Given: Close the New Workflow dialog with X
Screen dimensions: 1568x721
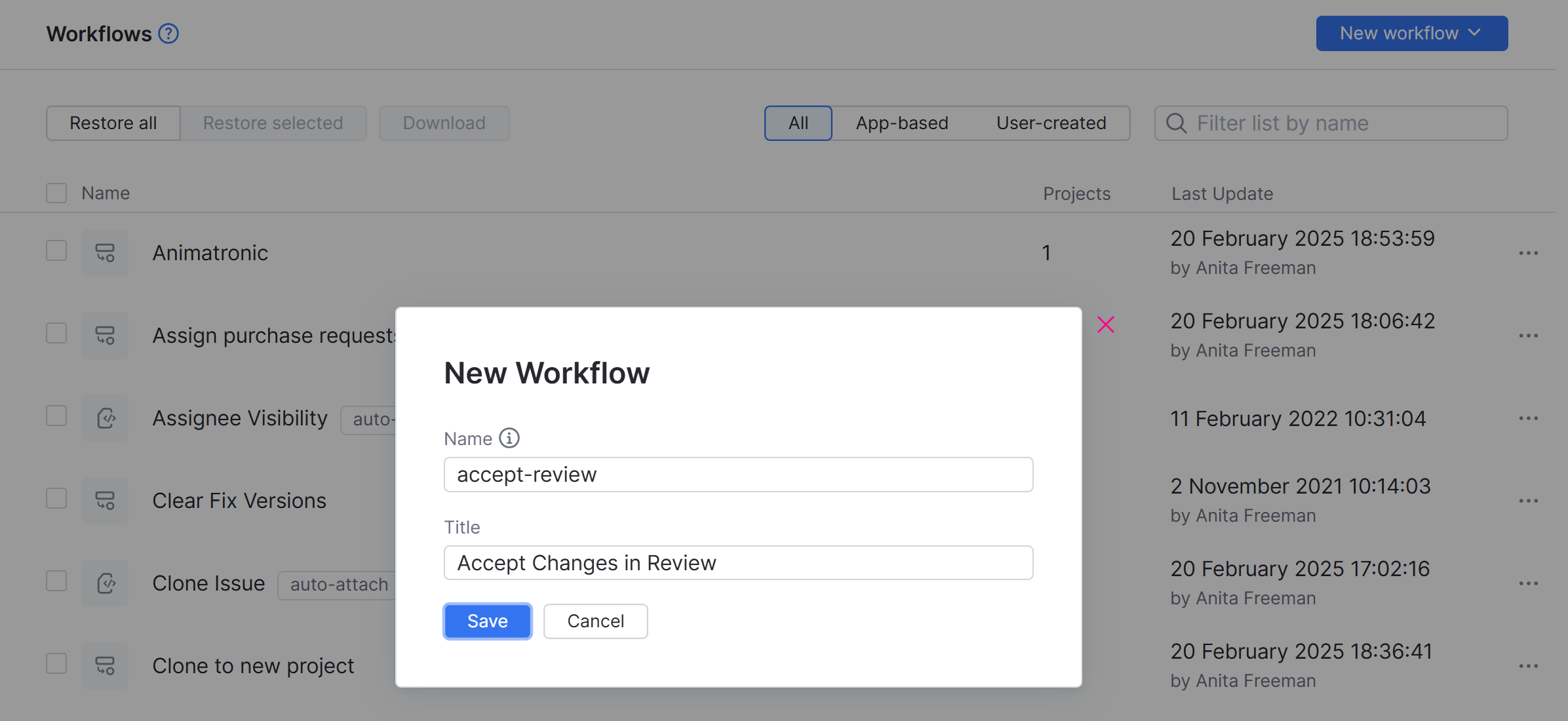Looking at the screenshot, I should (1105, 324).
